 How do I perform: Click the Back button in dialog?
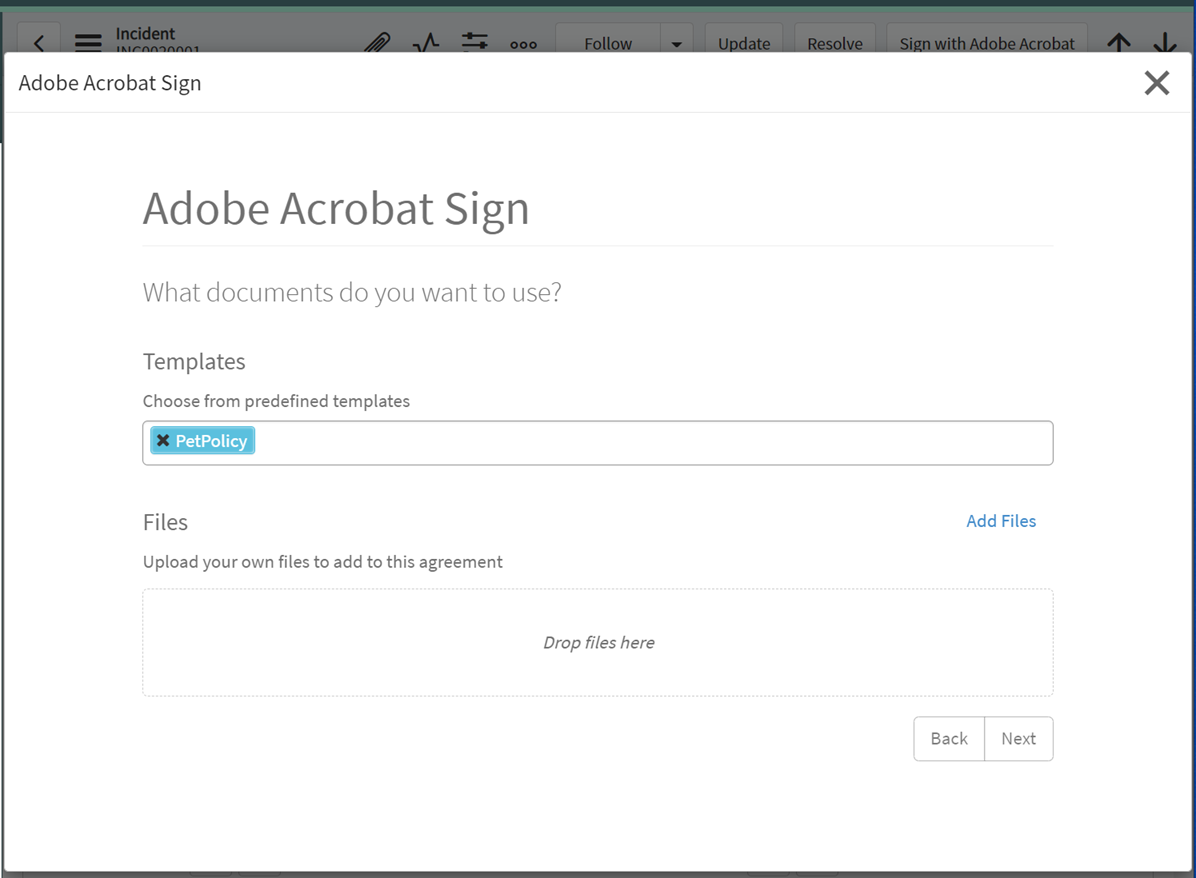(x=948, y=738)
